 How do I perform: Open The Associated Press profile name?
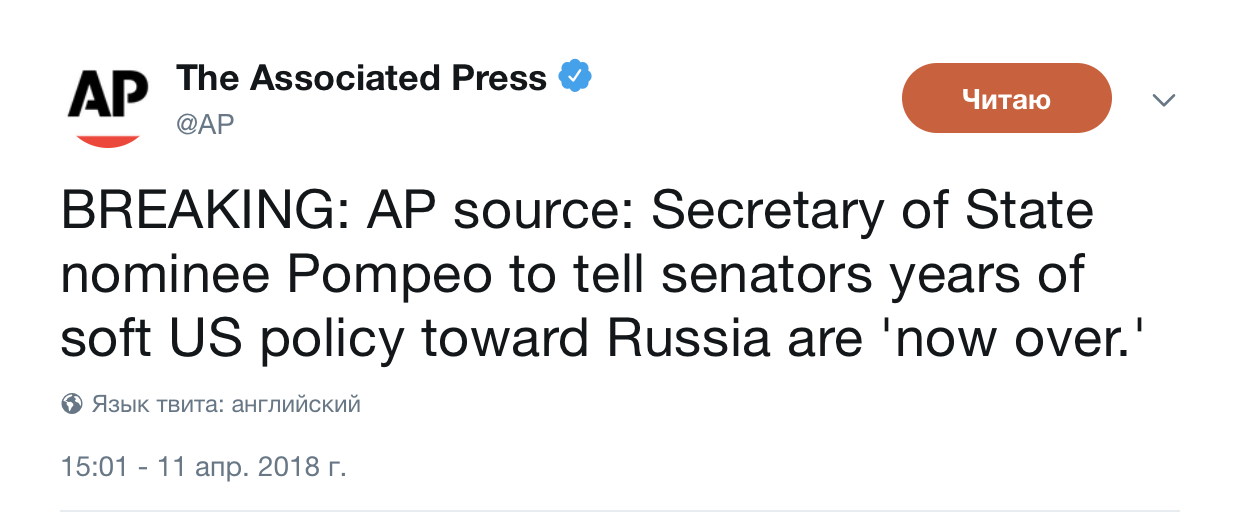click(x=362, y=78)
